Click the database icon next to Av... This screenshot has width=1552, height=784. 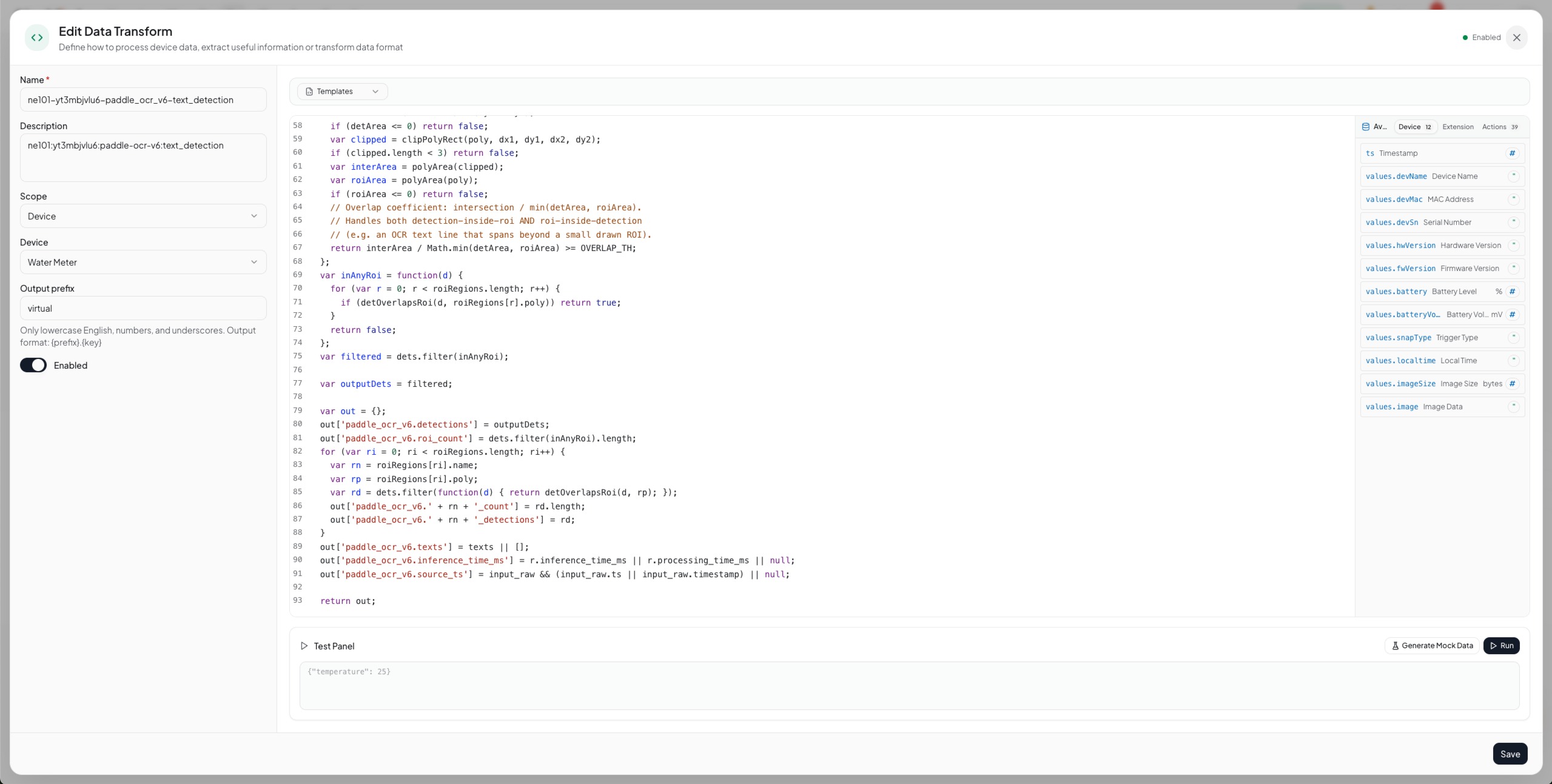point(1366,127)
